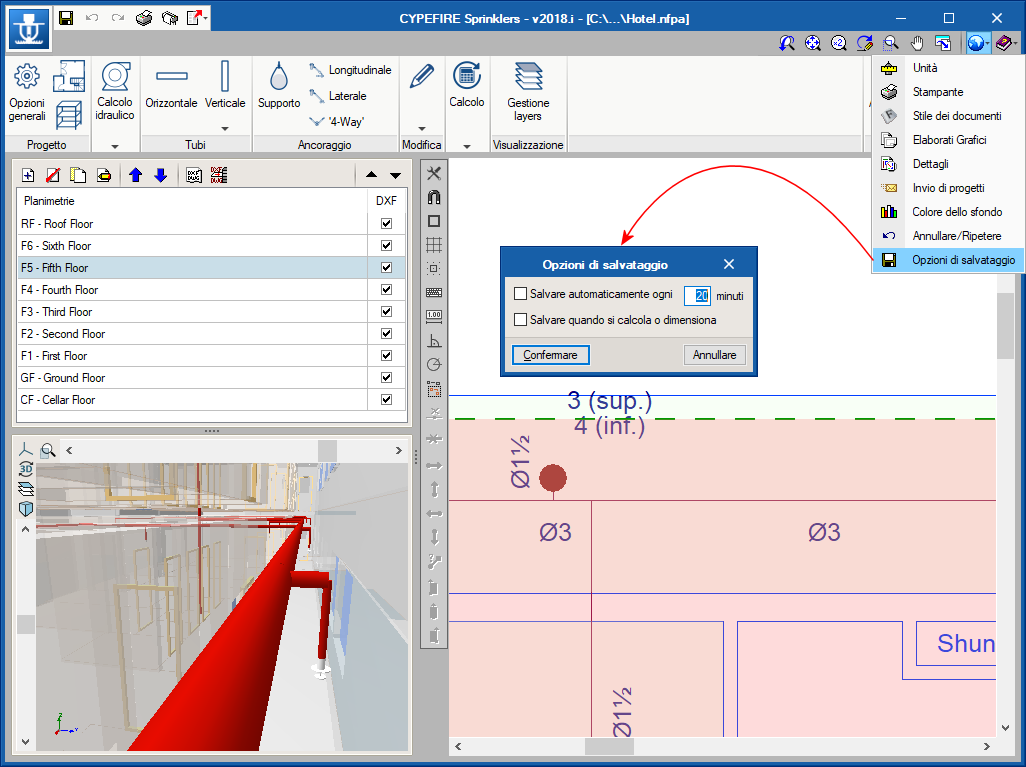1026x767 pixels.
Task: Click the grid icon in vertical toolbar
Action: pyautogui.click(x=434, y=245)
